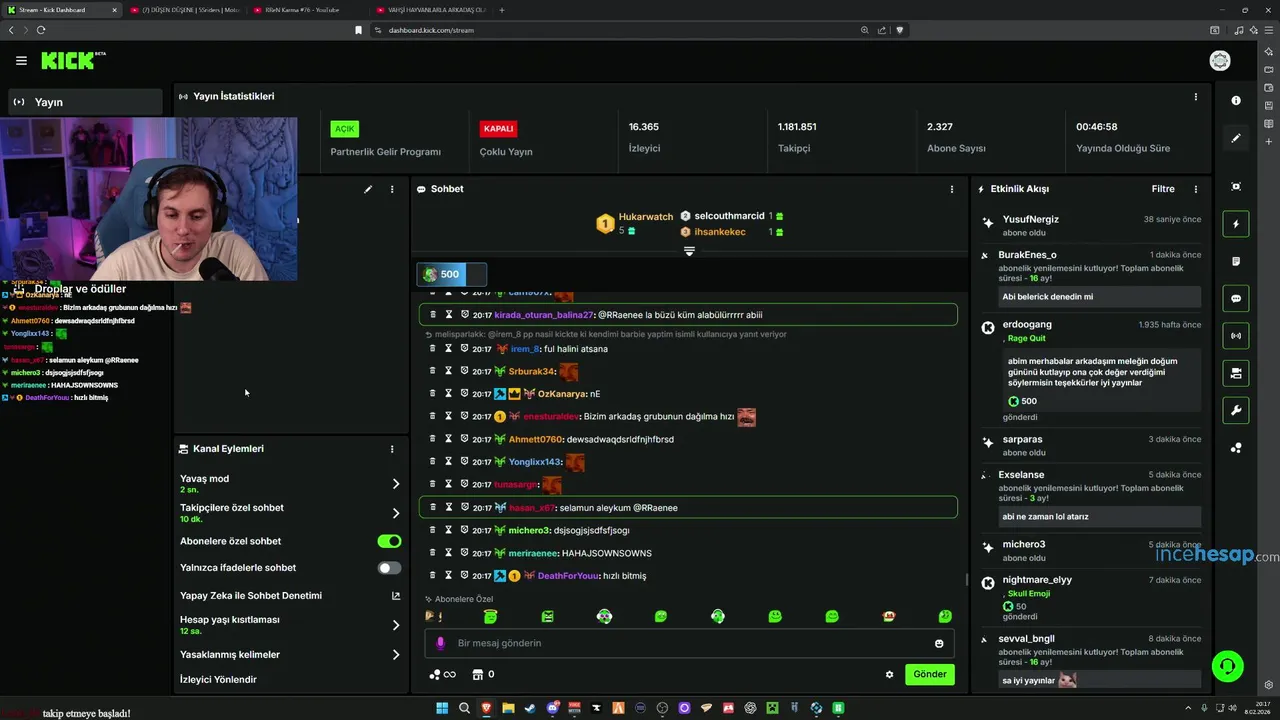Pick the angry green emote in emote row
The height and width of the screenshot is (720, 1280).
pyautogui.click(x=547, y=616)
